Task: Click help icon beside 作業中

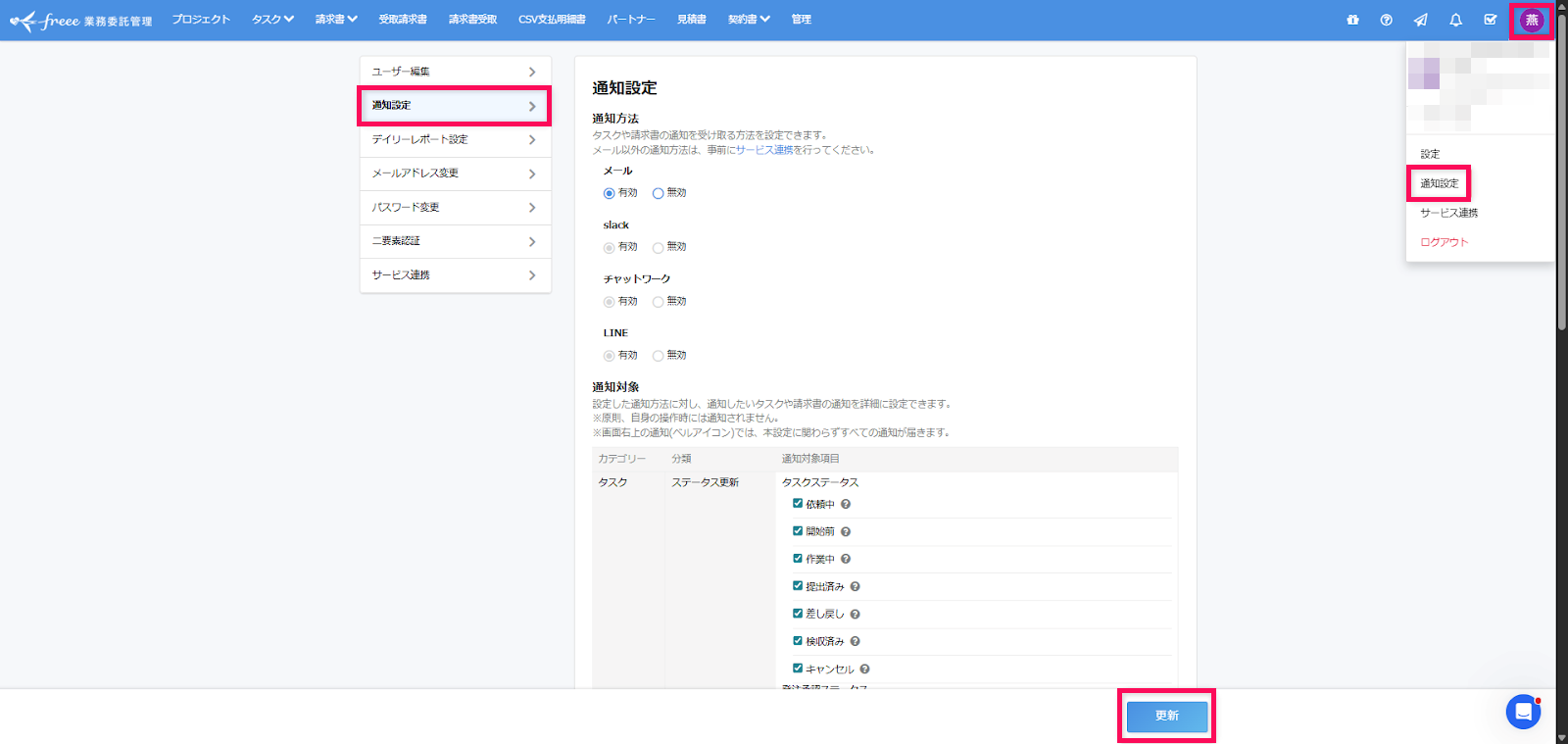Action: point(846,559)
